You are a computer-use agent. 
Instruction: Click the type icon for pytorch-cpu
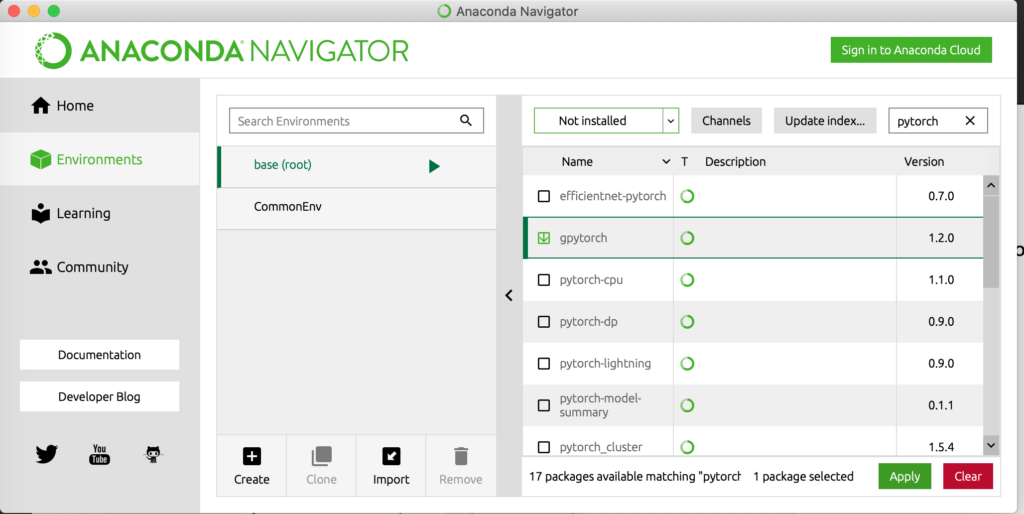[687, 280]
